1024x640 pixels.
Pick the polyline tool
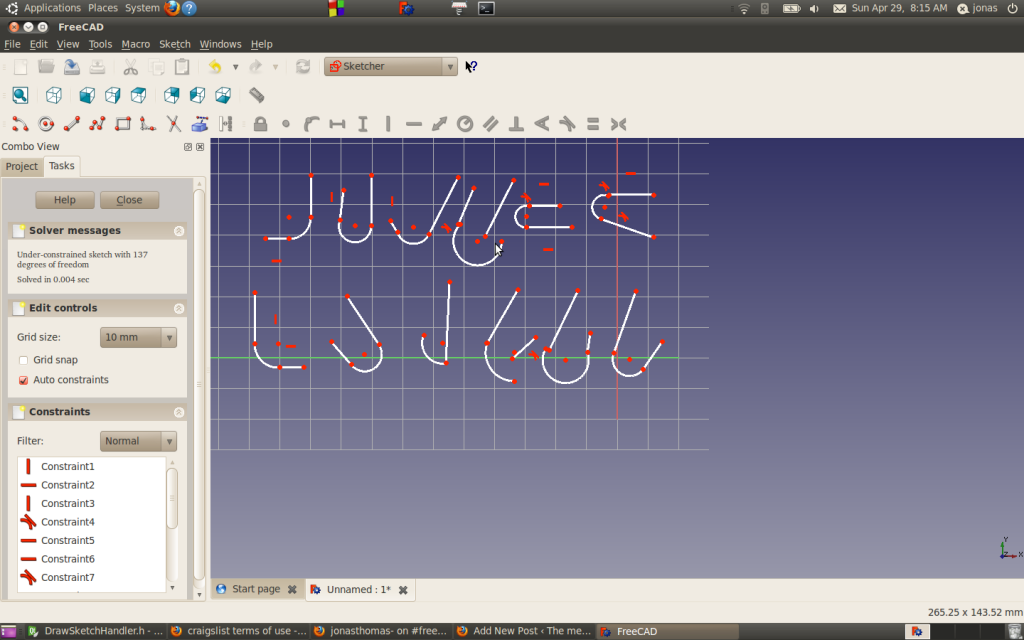point(99,123)
